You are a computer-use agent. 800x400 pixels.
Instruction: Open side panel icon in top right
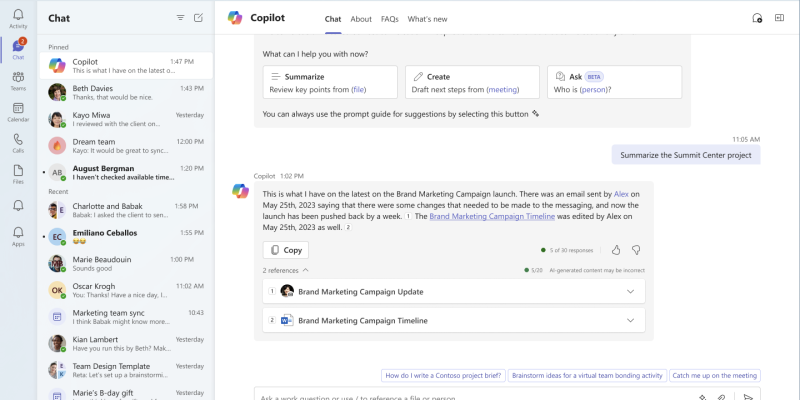pyautogui.click(x=779, y=18)
